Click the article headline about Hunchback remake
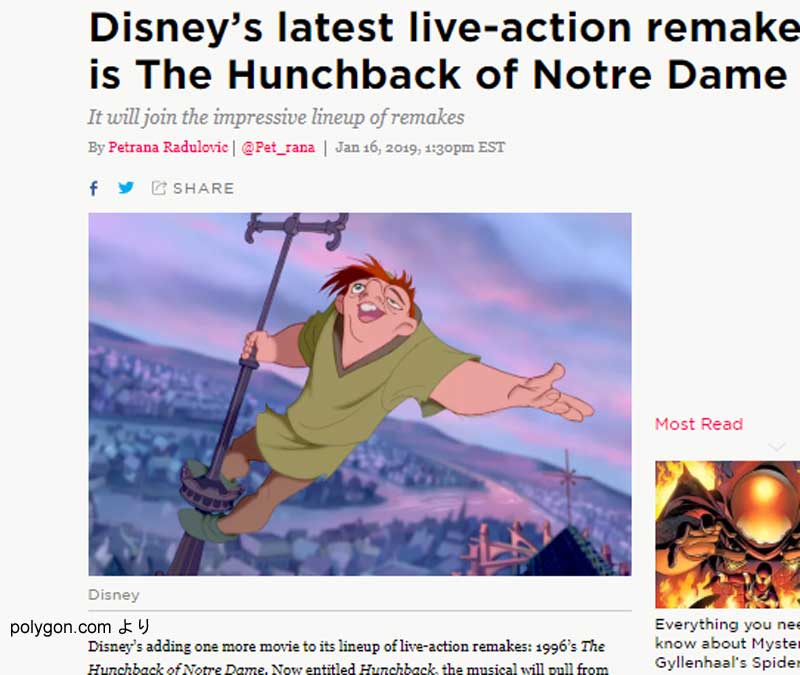Viewport: 800px width, 675px height. 444,50
